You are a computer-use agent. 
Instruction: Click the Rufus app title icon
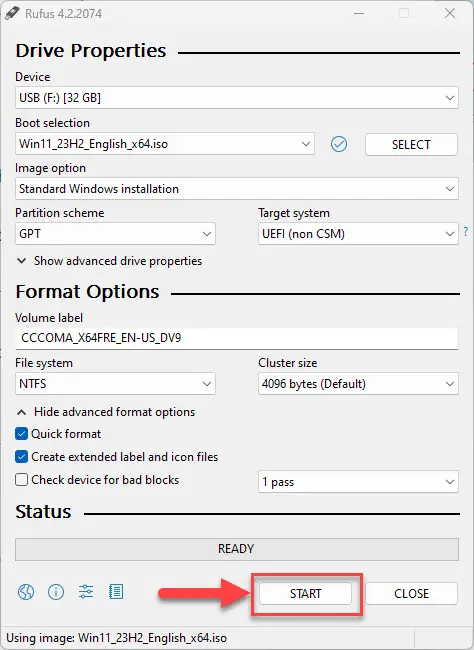(x=12, y=13)
